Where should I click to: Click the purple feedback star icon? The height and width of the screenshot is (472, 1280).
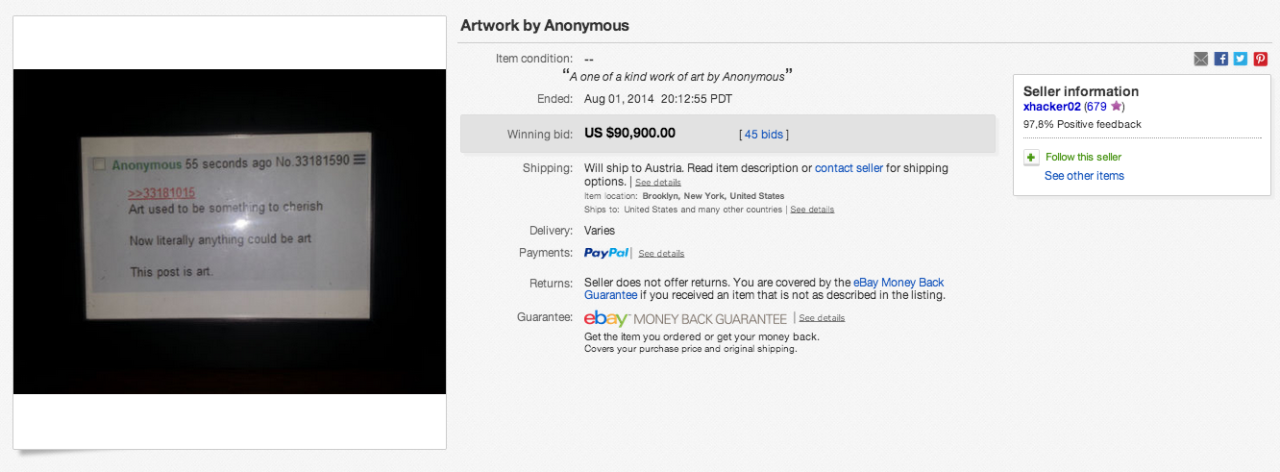click(x=1117, y=106)
